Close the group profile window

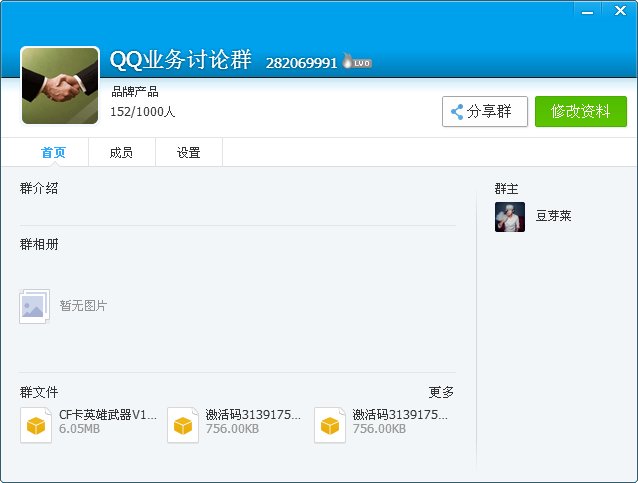click(620, 10)
